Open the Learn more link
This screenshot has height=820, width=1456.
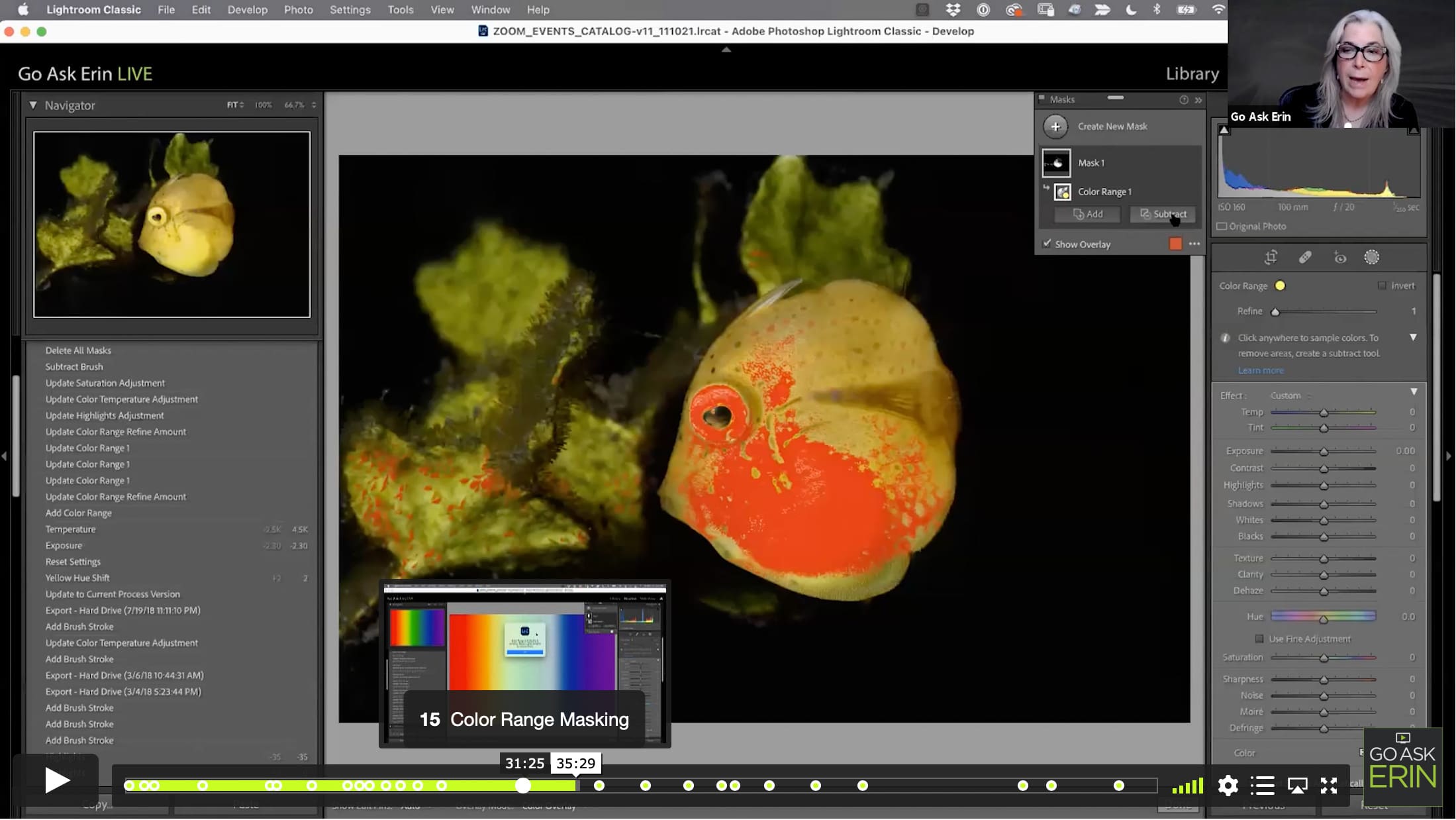coord(1260,370)
